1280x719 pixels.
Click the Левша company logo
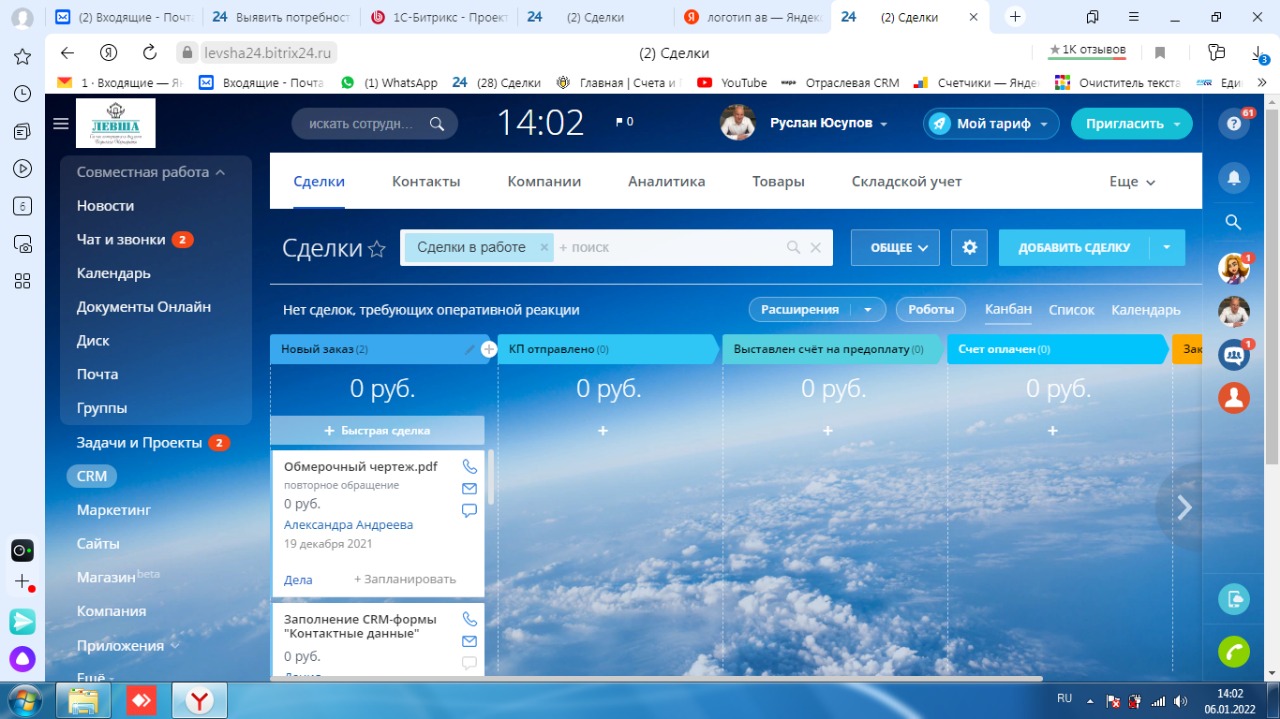(115, 123)
